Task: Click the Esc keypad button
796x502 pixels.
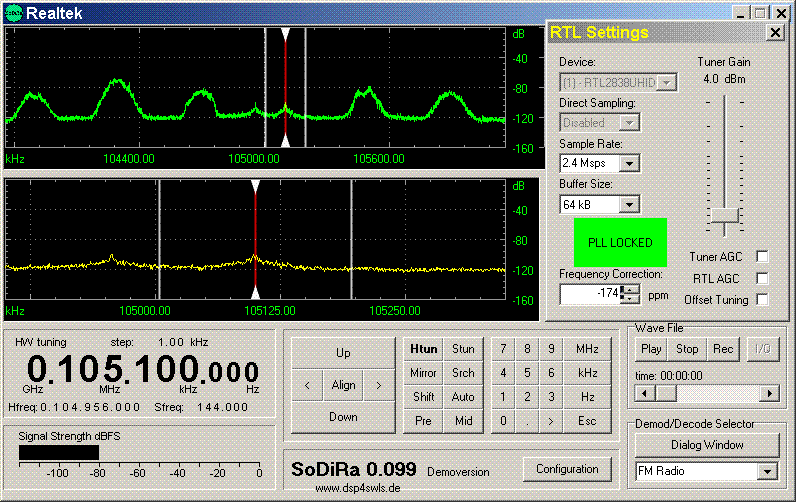Action: click(x=587, y=421)
